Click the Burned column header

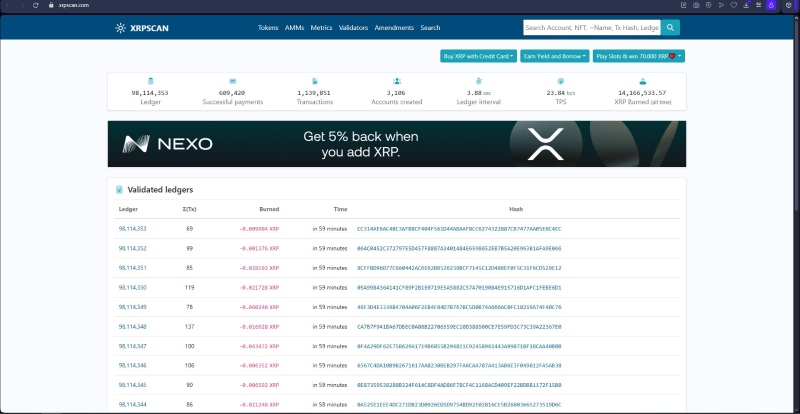[x=269, y=209]
